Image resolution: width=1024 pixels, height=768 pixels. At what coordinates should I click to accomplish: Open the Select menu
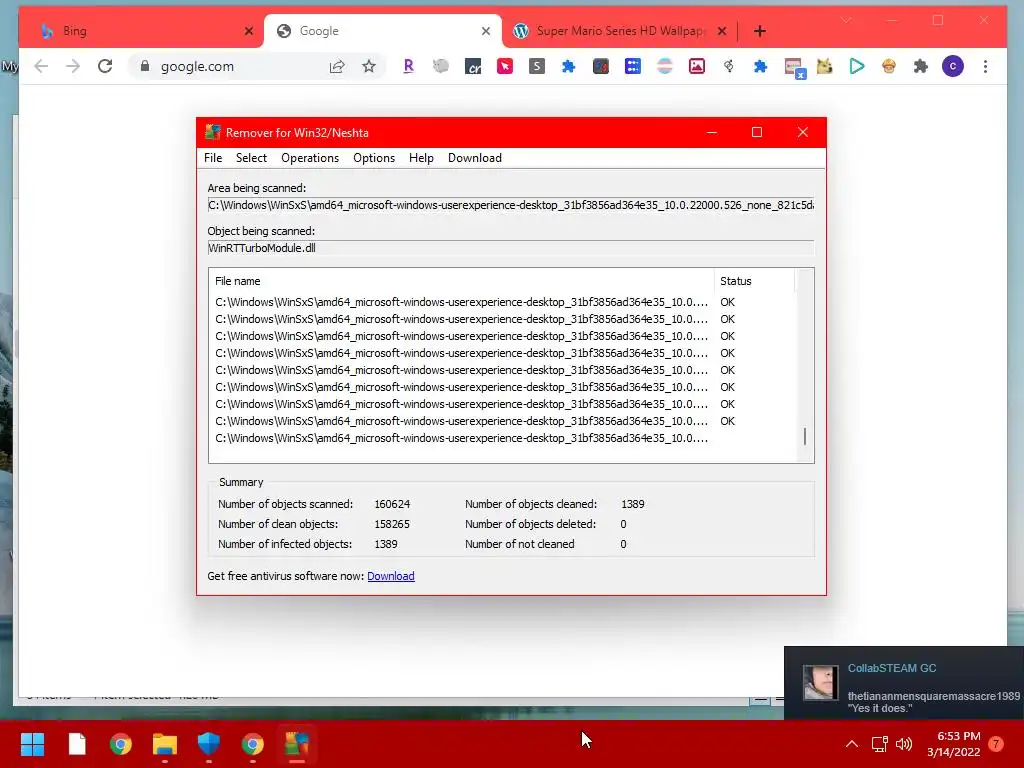tap(251, 158)
